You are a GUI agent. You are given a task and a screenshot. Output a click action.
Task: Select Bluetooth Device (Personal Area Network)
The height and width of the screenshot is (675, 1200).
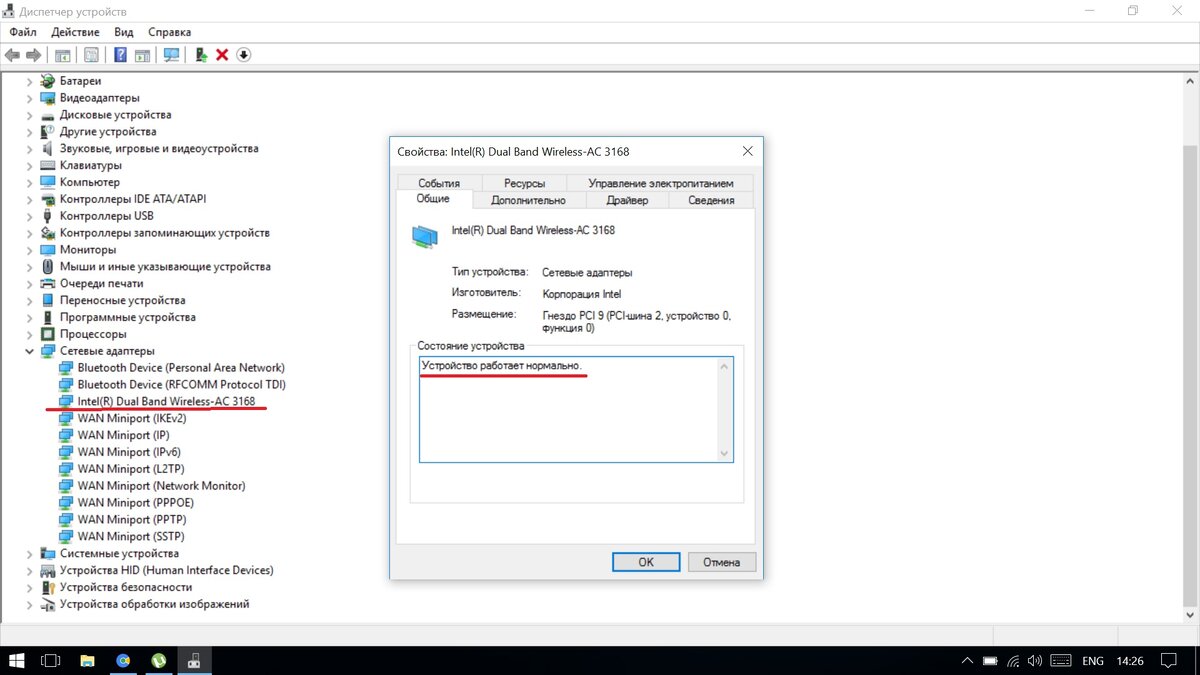pos(181,368)
